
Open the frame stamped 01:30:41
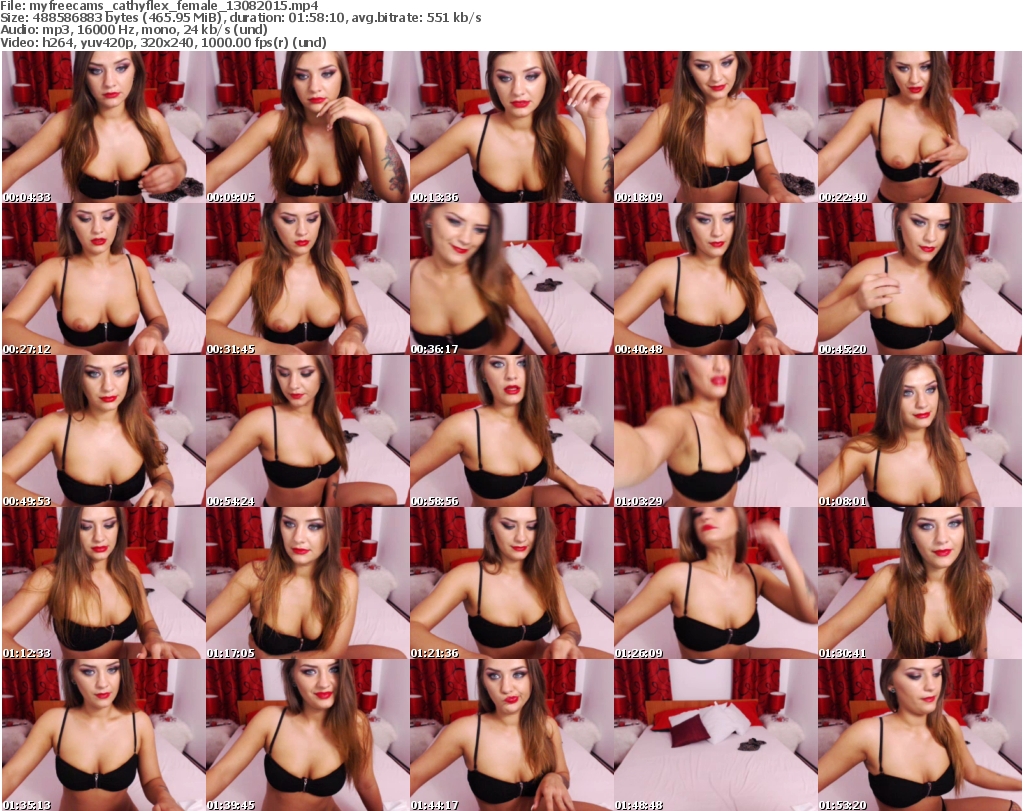(x=920, y=583)
